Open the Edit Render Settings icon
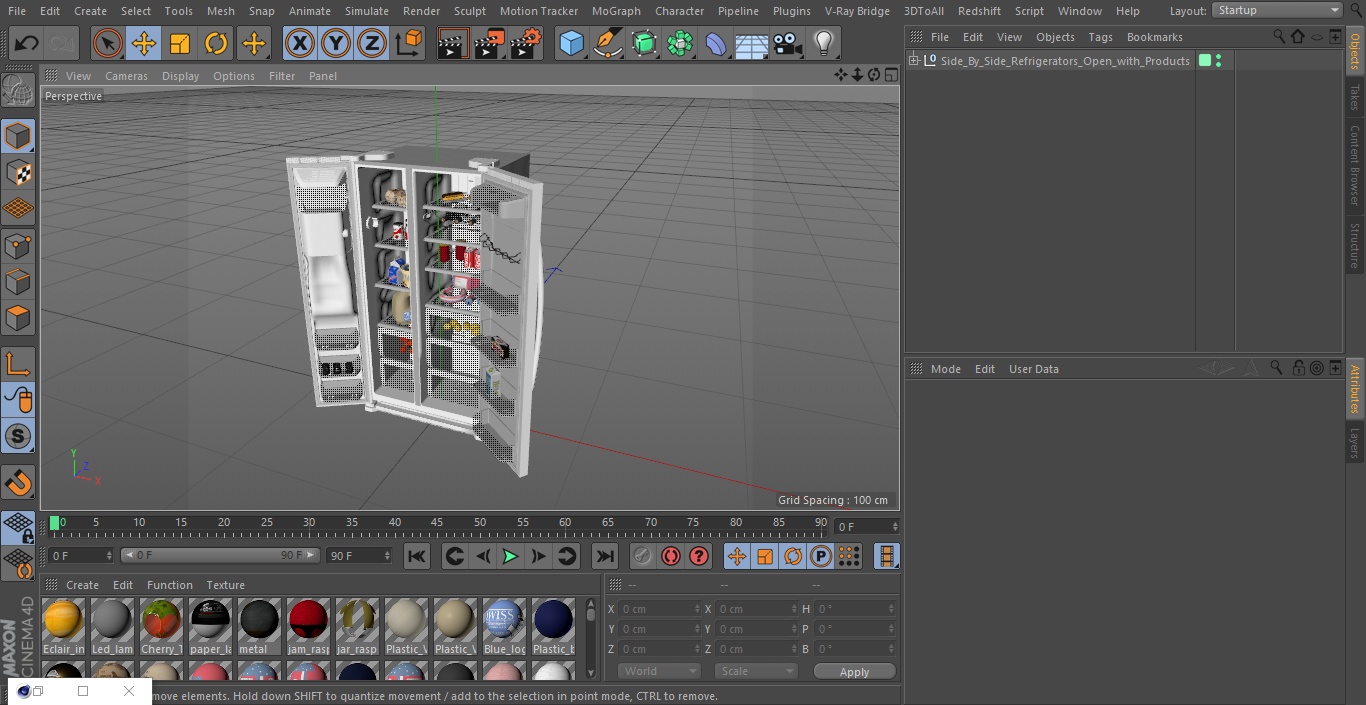The height and width of the screenshot is (705, 1366). [x=526, y=43]
